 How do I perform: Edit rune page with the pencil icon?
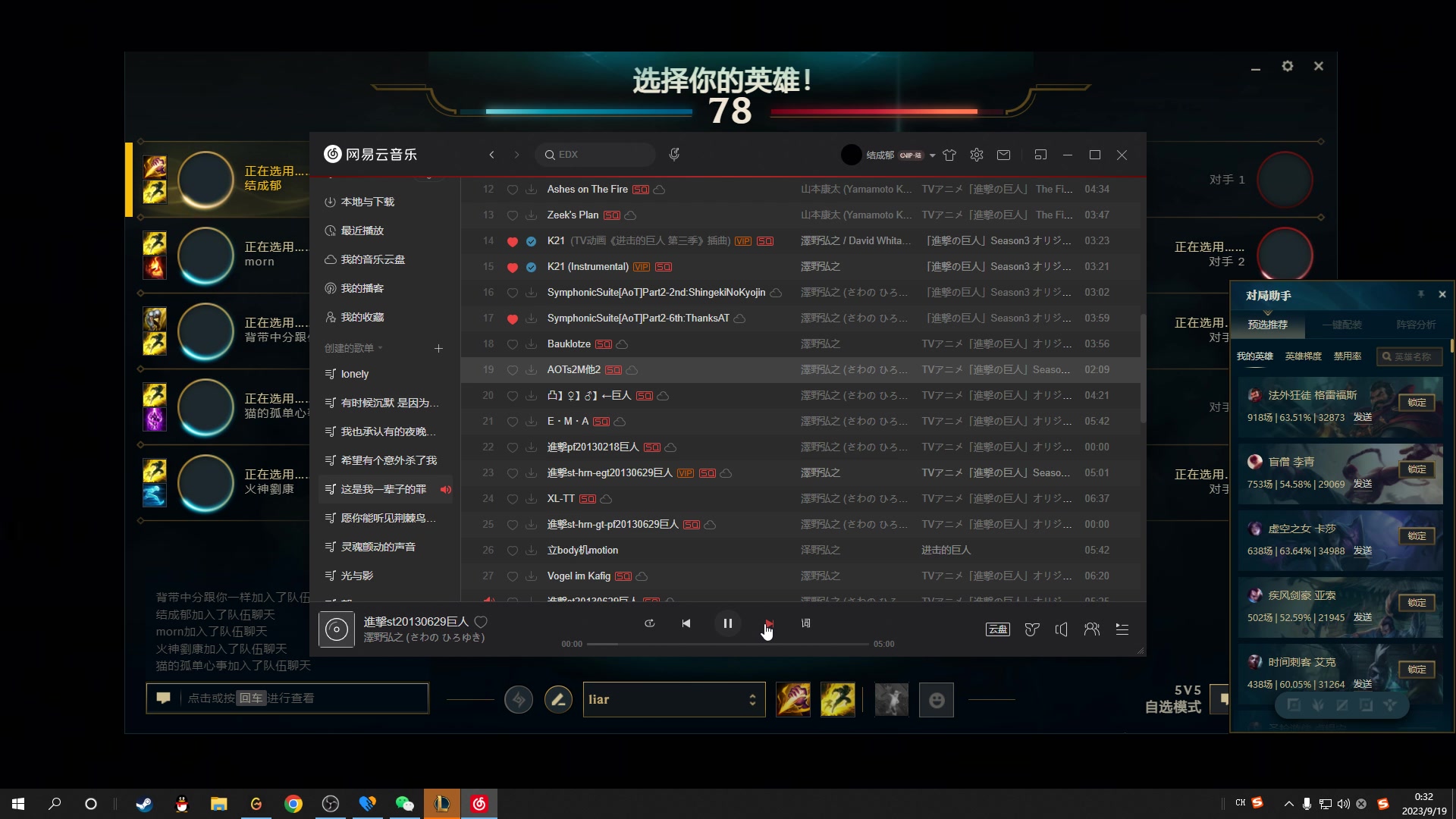[558, 699]
